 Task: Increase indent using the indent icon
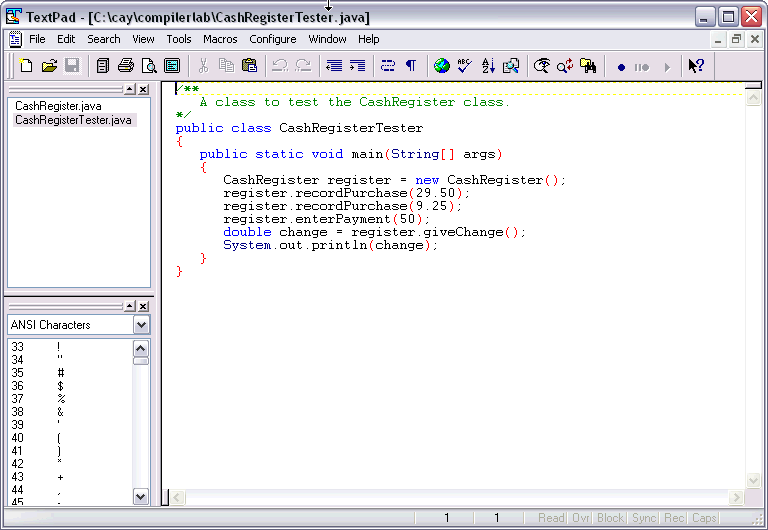[x=358, y=66]
